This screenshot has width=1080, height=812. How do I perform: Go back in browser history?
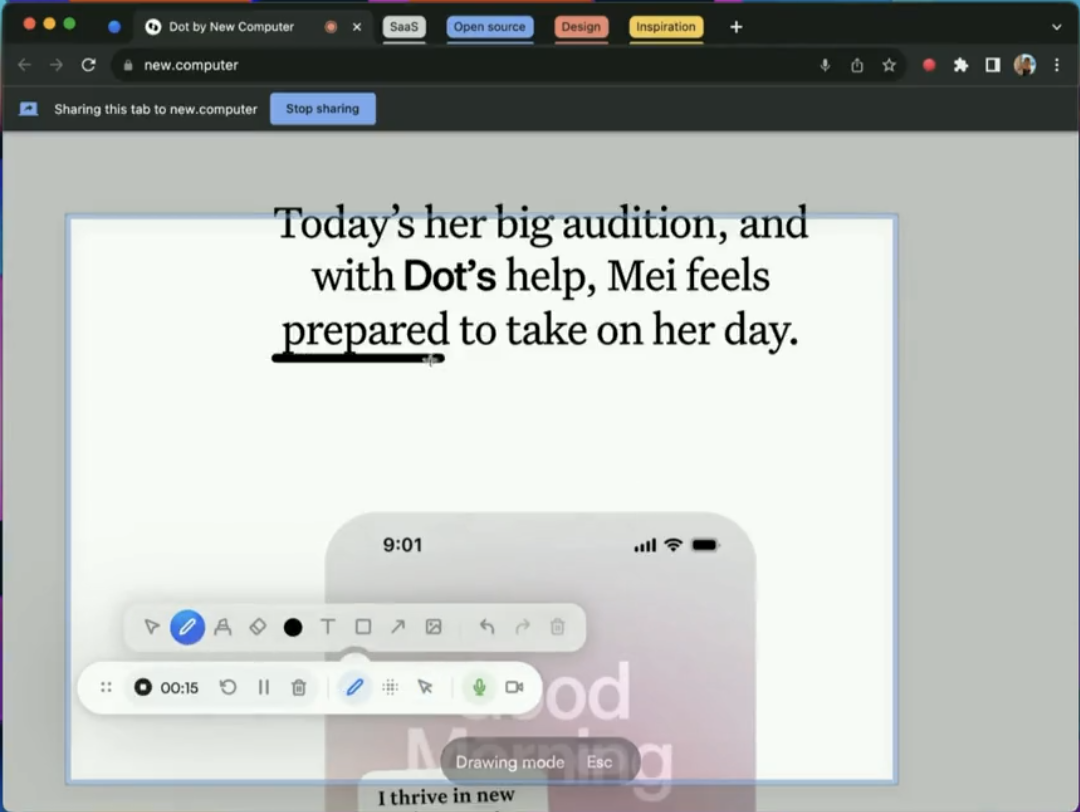point(25,65)
